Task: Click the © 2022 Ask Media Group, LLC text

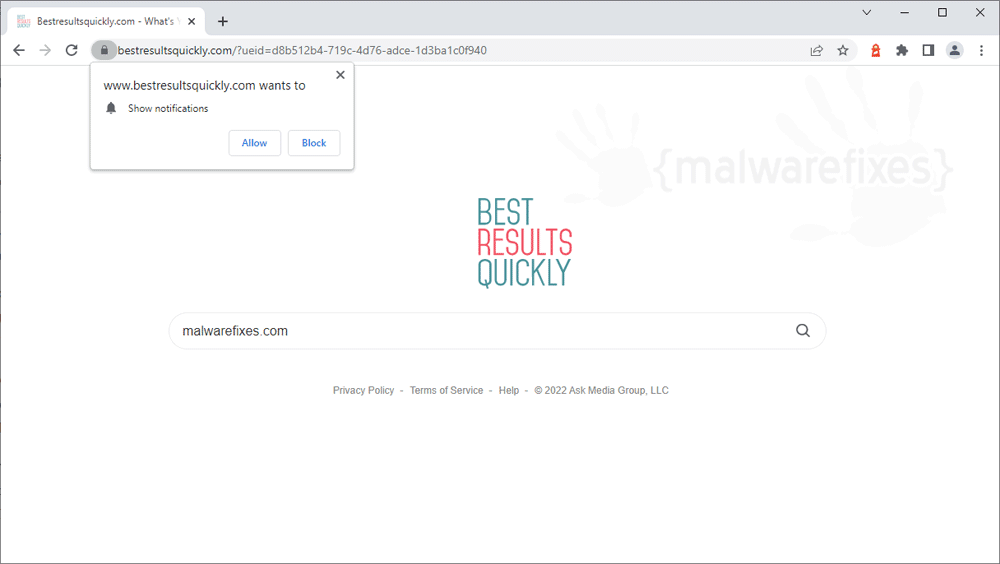Action: pyautogui.click(x=601, y=390)
